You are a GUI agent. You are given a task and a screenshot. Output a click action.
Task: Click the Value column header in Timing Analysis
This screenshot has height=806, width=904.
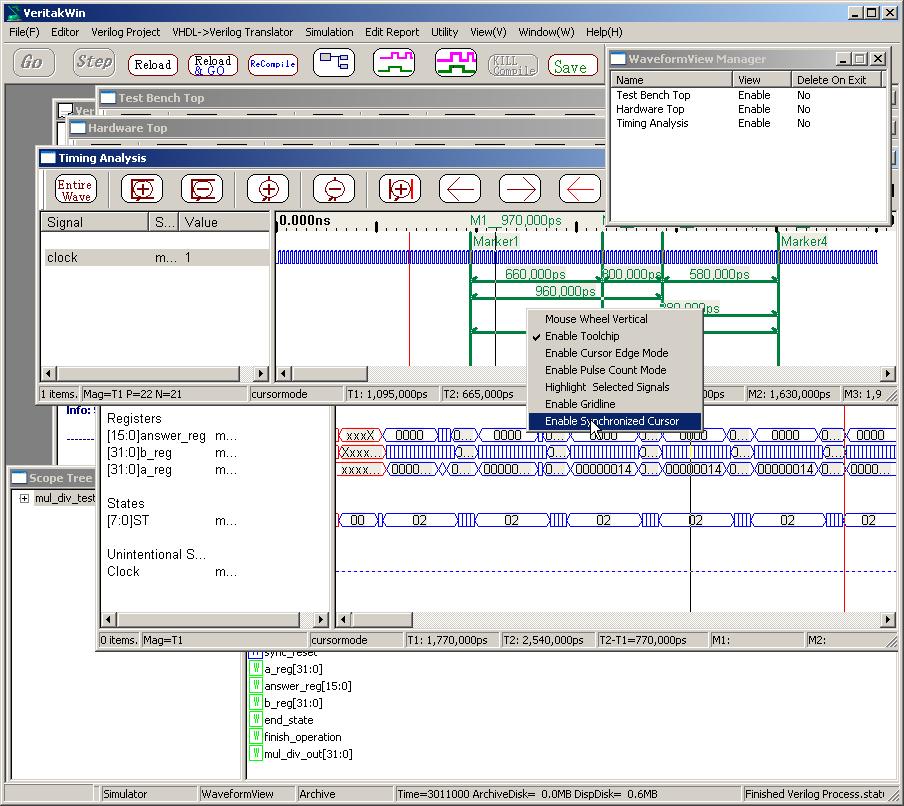coord(224,223)
